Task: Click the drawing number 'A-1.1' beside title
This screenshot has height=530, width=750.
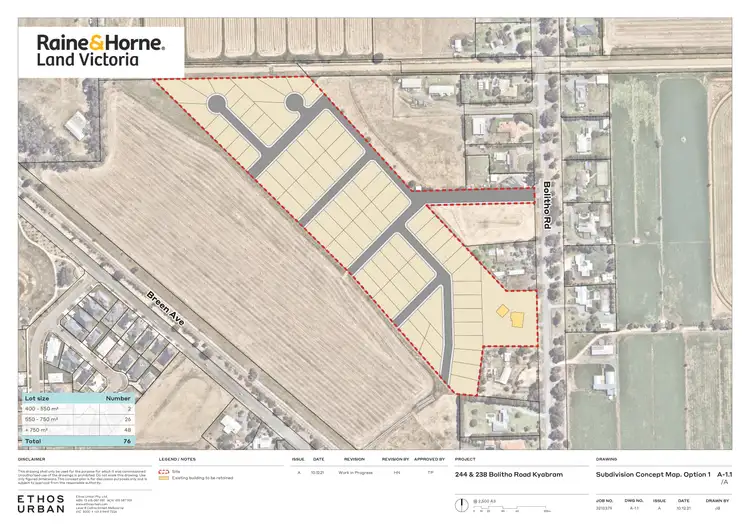Action: point(725,475)
